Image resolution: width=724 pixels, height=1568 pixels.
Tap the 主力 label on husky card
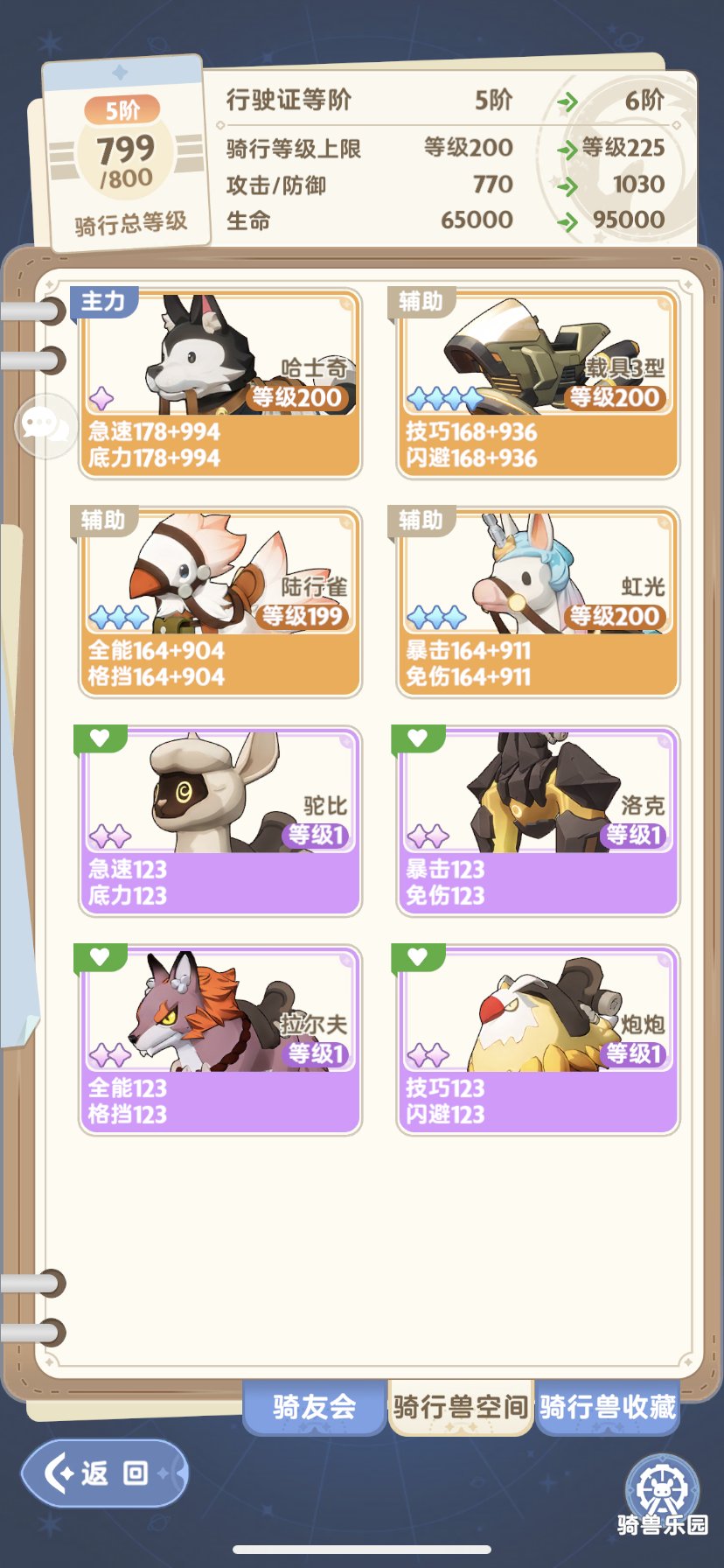click(x=103, y=302)
